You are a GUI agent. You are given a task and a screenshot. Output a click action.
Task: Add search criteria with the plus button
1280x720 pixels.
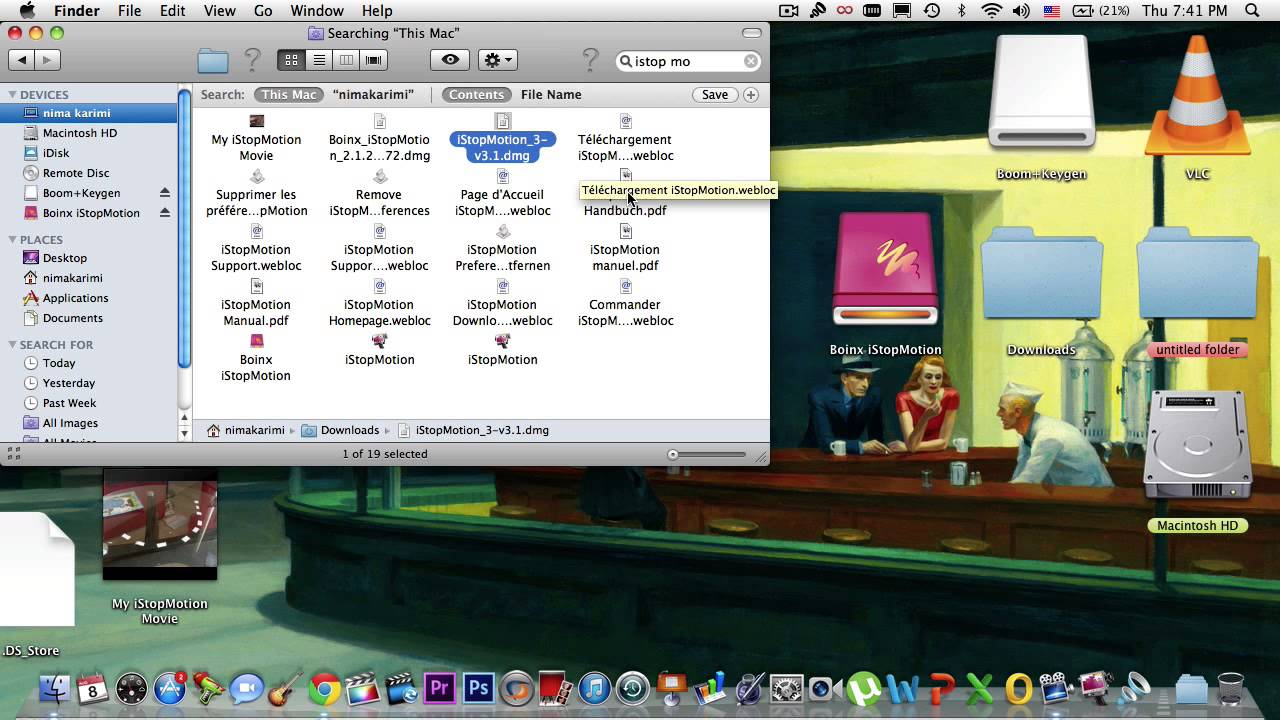[751, 95]
